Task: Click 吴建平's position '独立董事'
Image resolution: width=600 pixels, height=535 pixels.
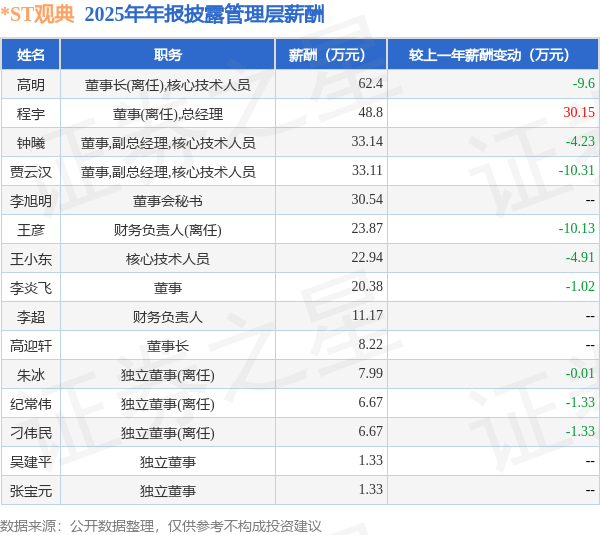Action: pos(168,462)
